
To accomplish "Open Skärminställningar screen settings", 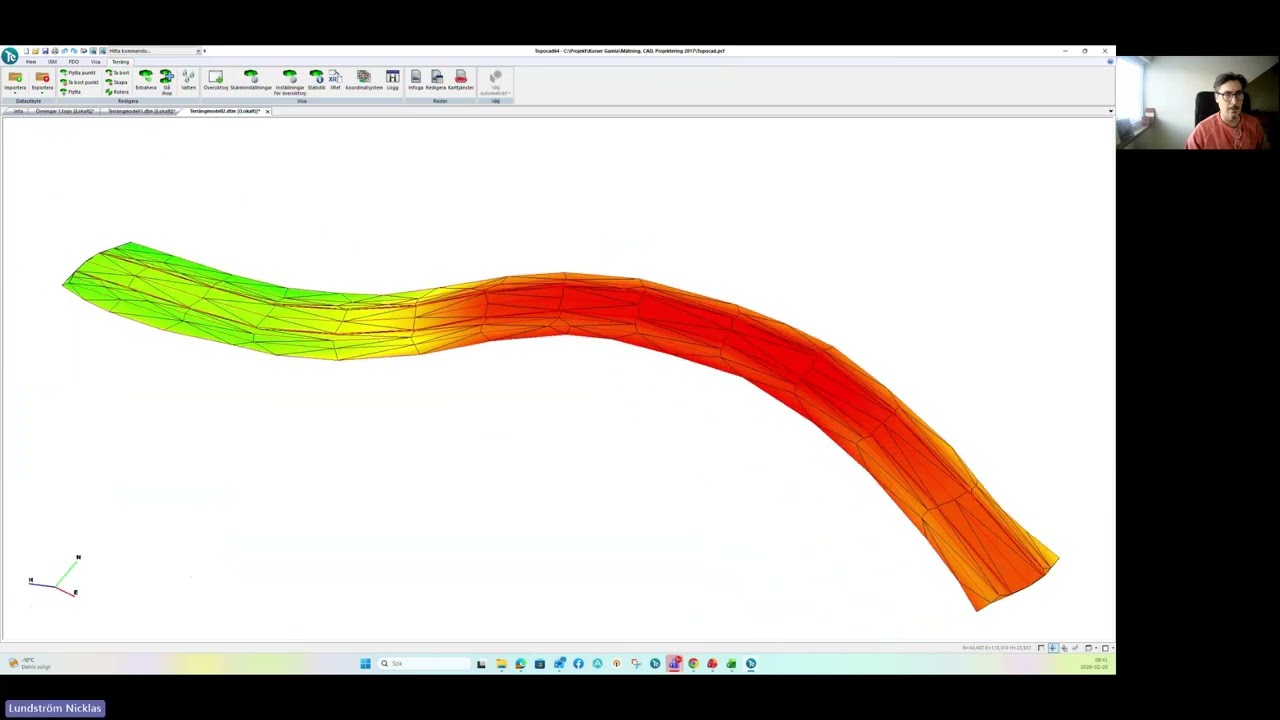I will click(x=251, y=80).
